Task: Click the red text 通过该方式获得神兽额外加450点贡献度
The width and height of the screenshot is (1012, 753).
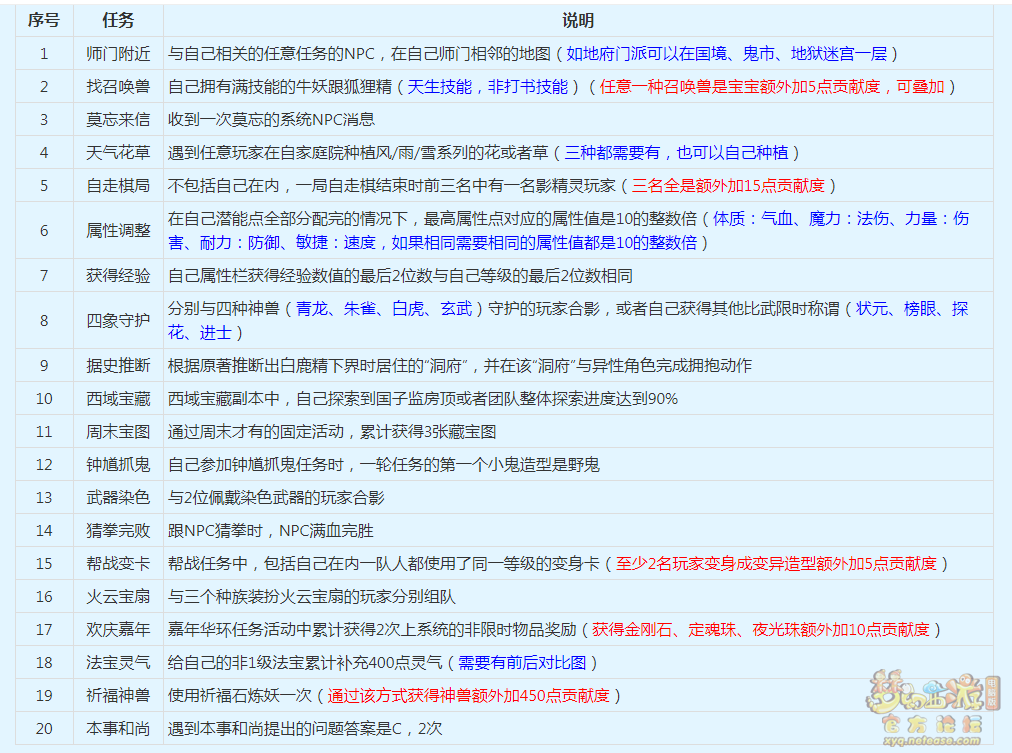Action: click(469, 696)
